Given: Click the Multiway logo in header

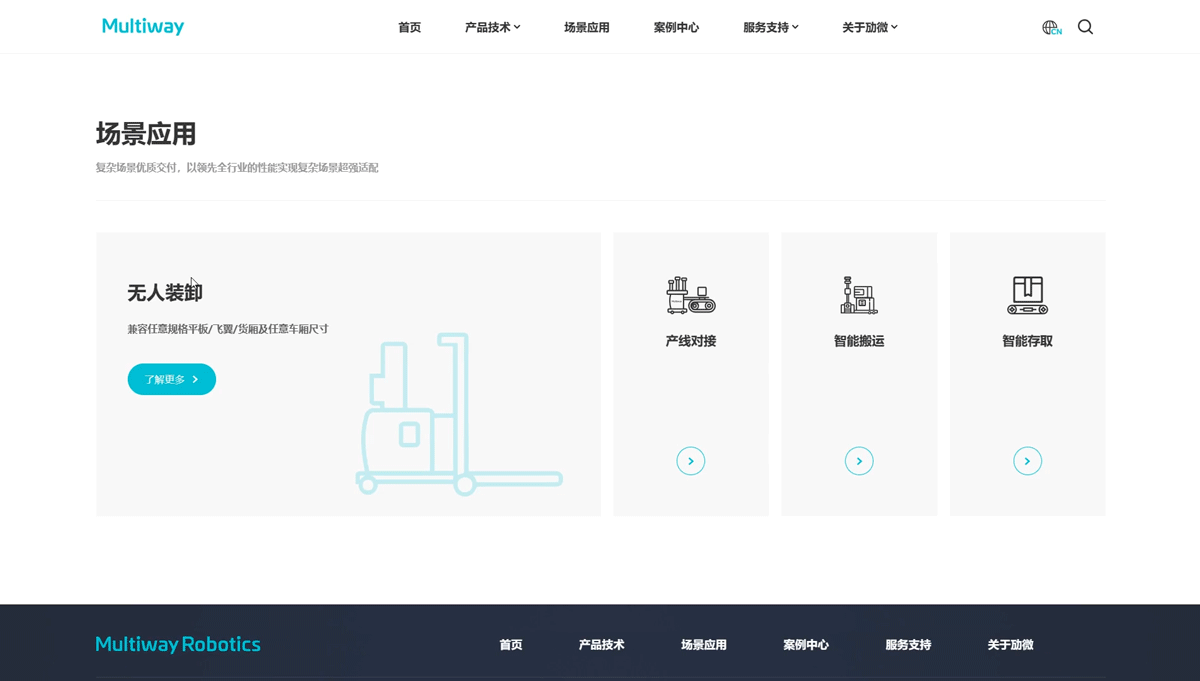Looking at the screenshot, I should click(143, 27).
